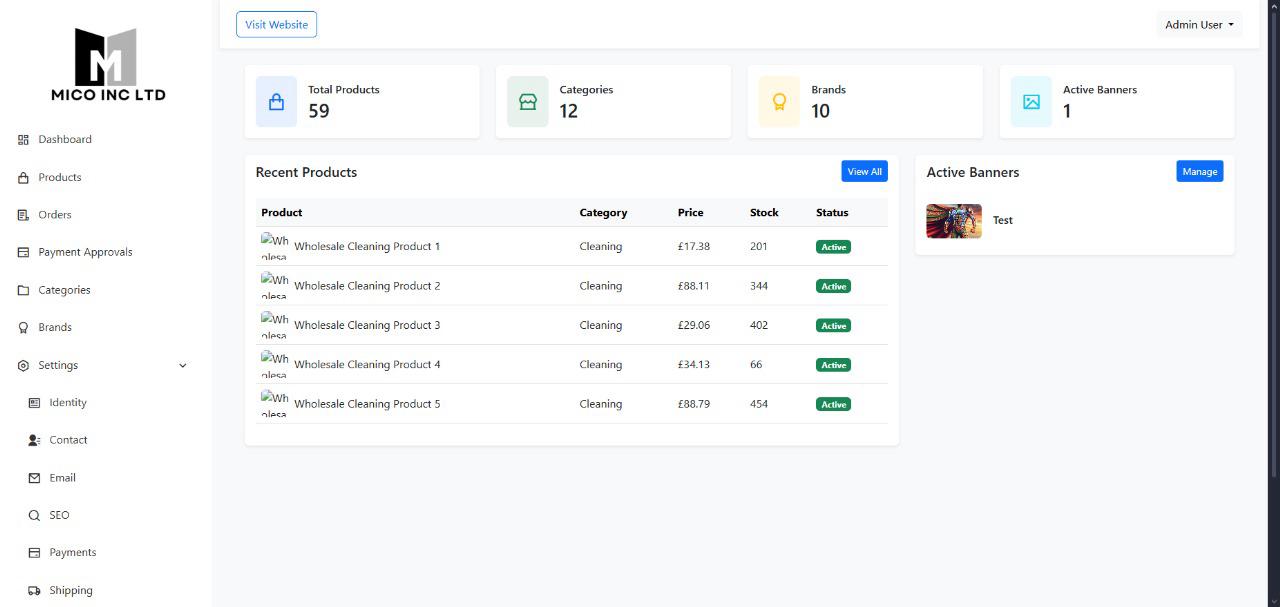The image size is (1280, 607).
Task: Click the Test banner thumbnail
Action: point(954,221)
